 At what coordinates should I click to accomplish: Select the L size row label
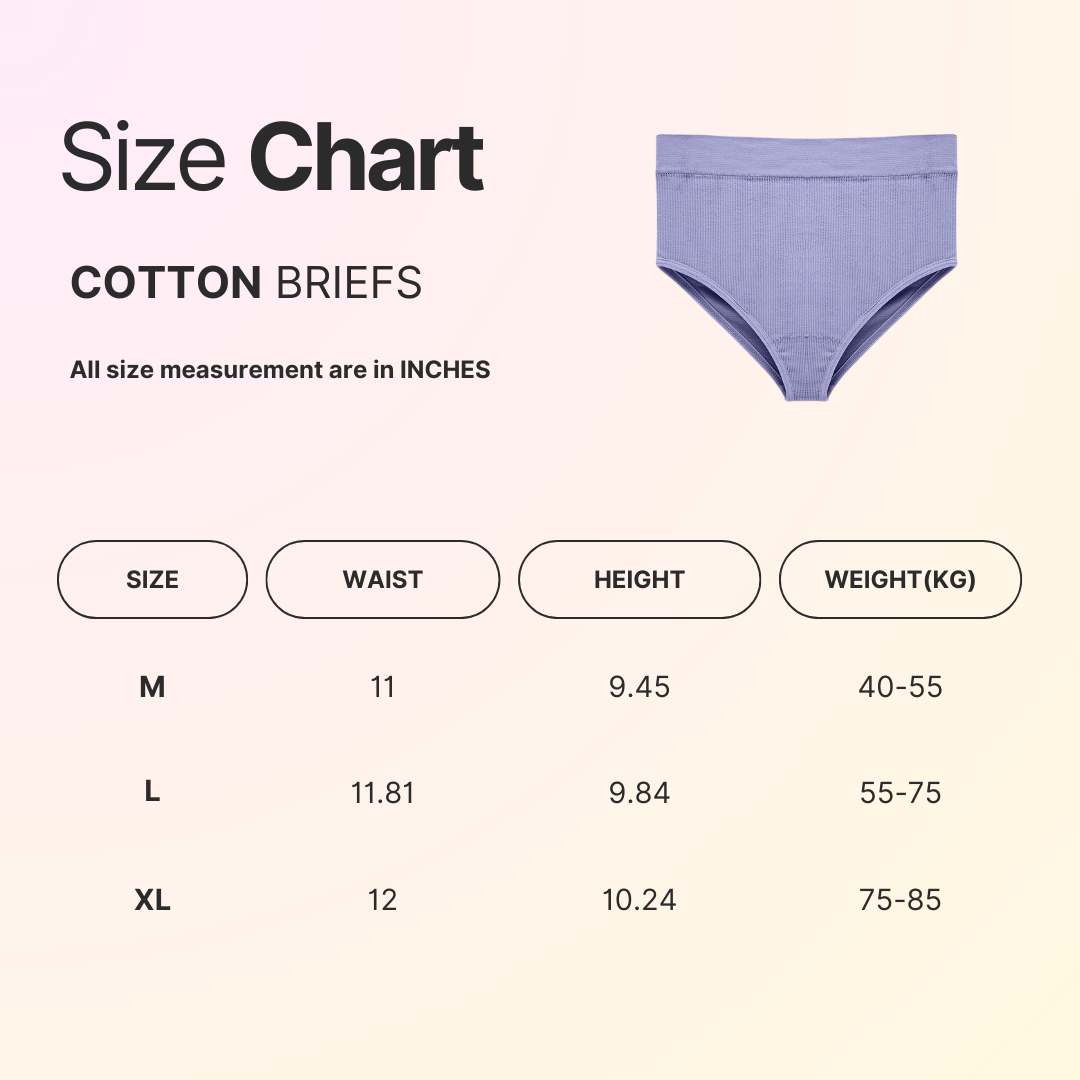(152, 792)
